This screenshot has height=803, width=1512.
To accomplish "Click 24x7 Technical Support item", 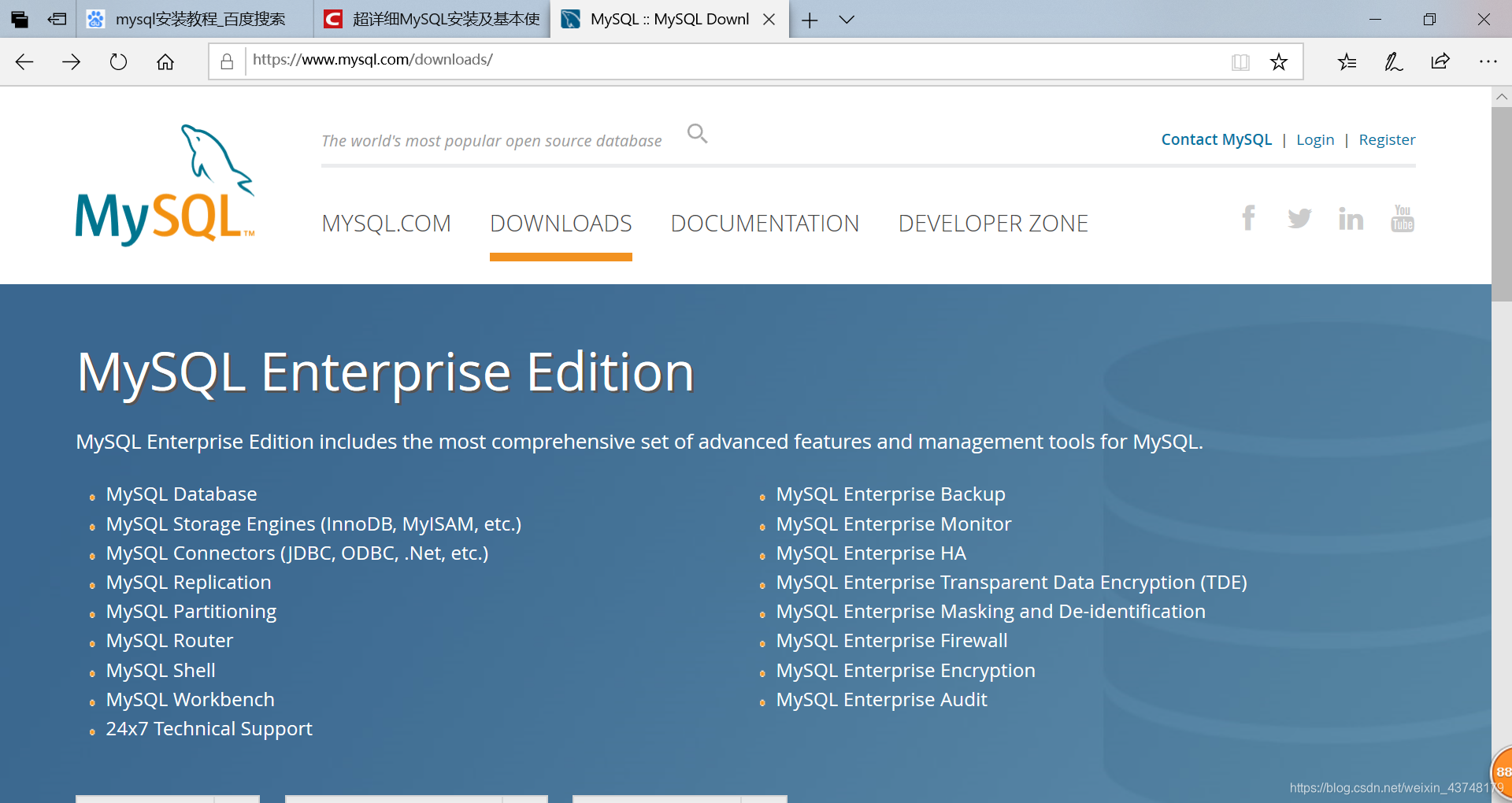I will pyautogui.click(x=209, y=729).
